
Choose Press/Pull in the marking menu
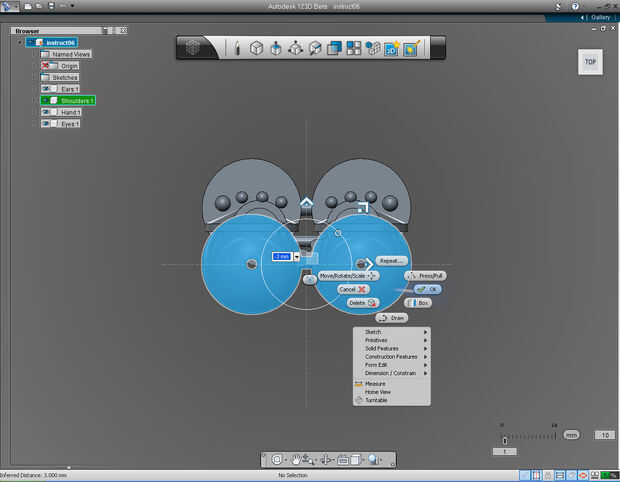425,276
